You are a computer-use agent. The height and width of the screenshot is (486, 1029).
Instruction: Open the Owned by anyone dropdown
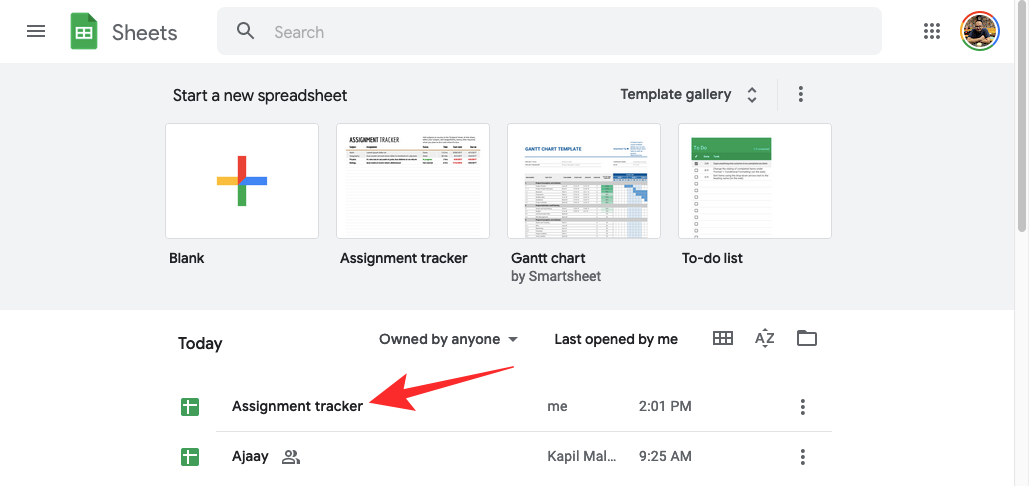[448, 339]
